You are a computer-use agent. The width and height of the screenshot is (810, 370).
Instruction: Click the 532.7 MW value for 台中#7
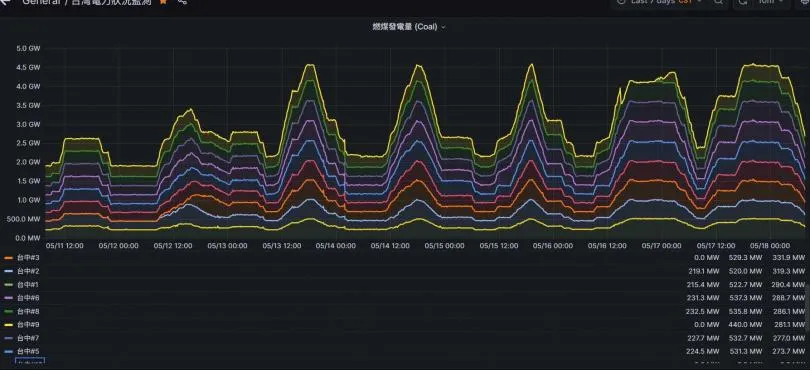click(x=746, y=338)
